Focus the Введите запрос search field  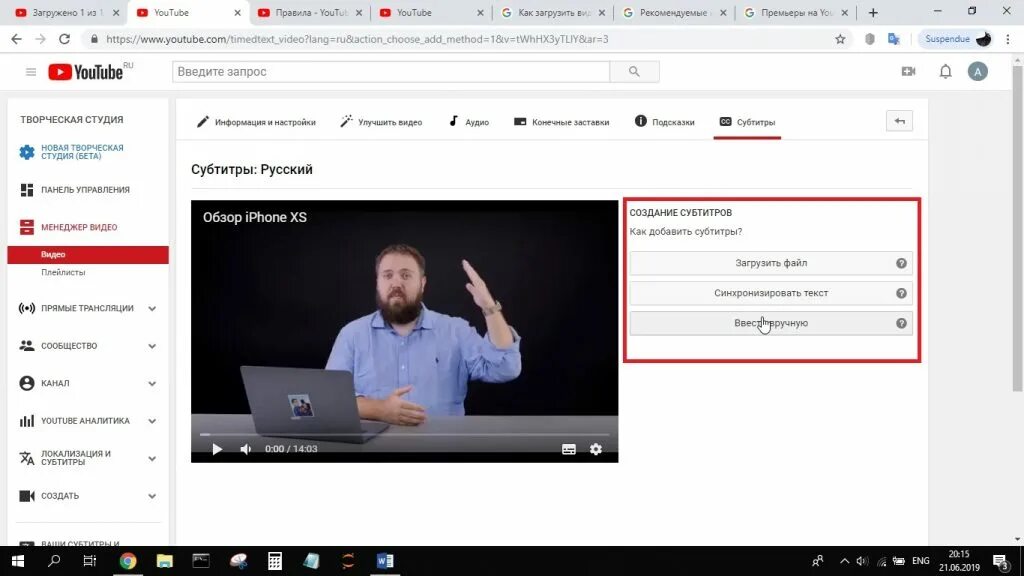point(391,72)
